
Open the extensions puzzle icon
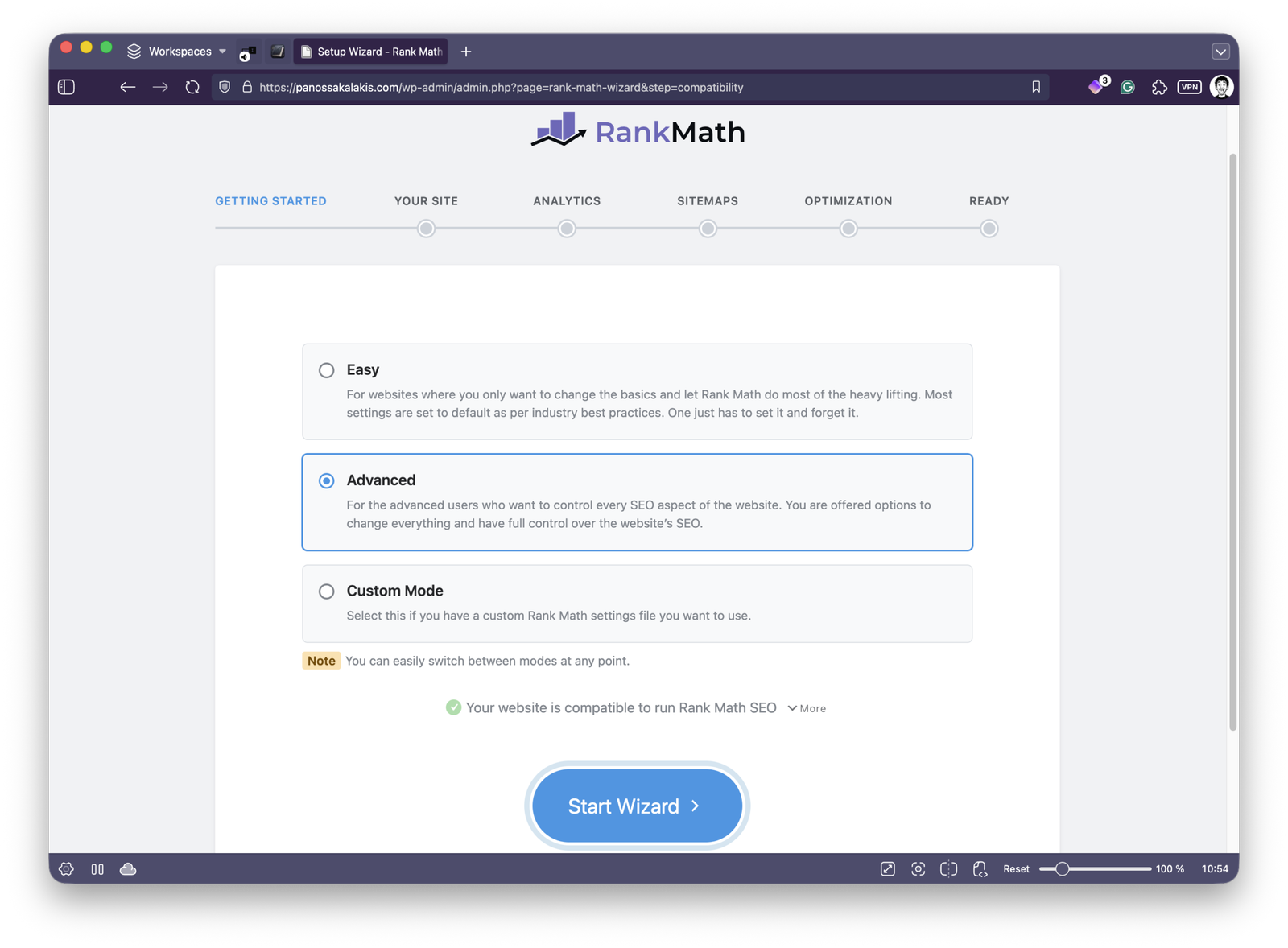coord(1159,87)
